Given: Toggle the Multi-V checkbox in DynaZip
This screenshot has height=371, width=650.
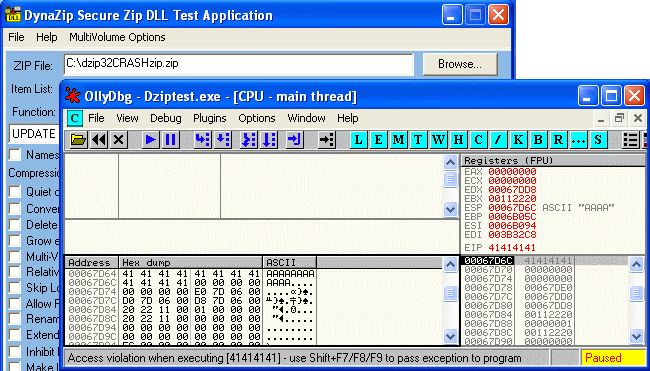Looking at the screenshot, I should (15, 256).
